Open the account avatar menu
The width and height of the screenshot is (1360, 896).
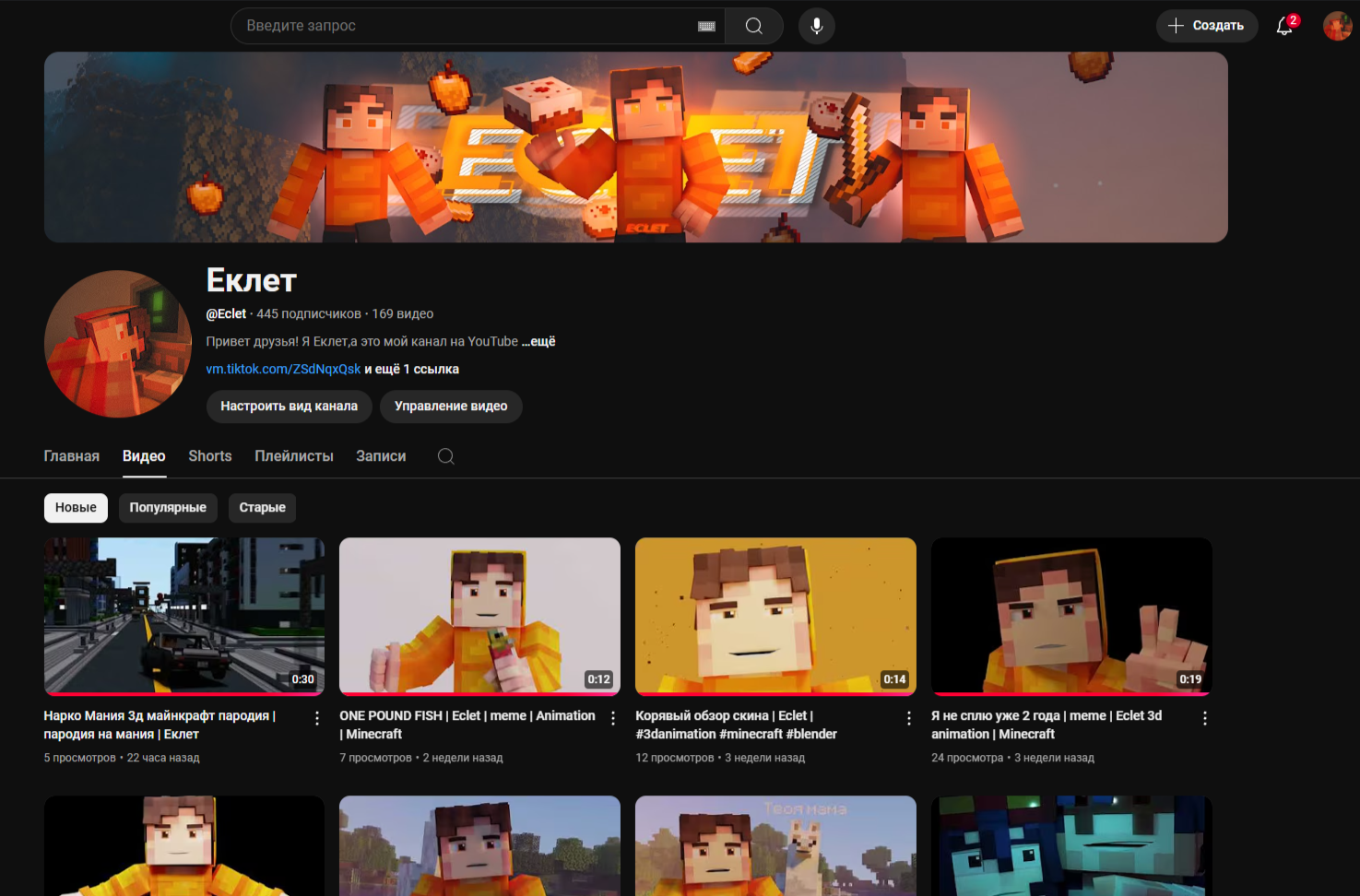tap(1337, 26)
